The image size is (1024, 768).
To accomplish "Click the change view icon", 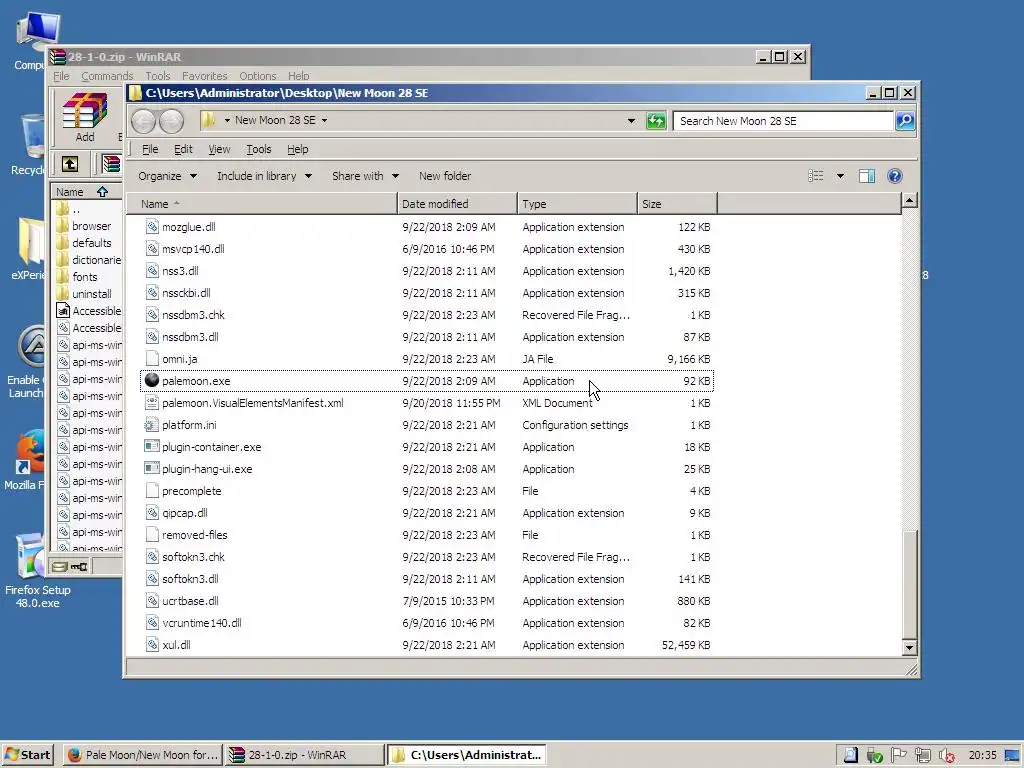I will tap(816, 176).
